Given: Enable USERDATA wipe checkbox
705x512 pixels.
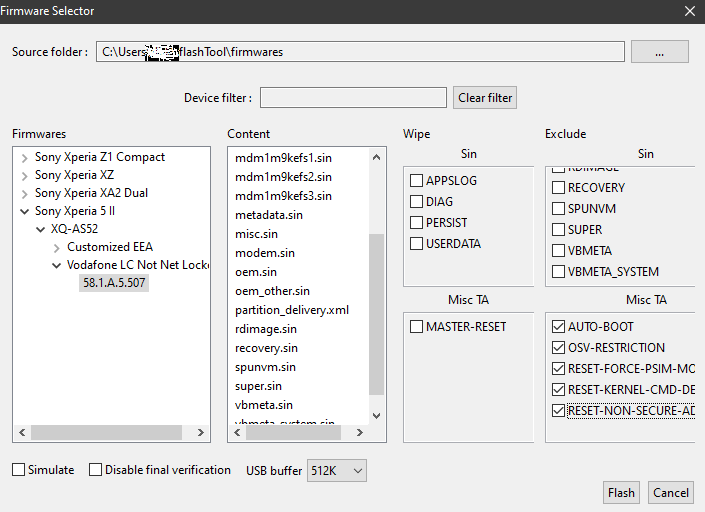Looking at the screenshot, I should 416,244.
